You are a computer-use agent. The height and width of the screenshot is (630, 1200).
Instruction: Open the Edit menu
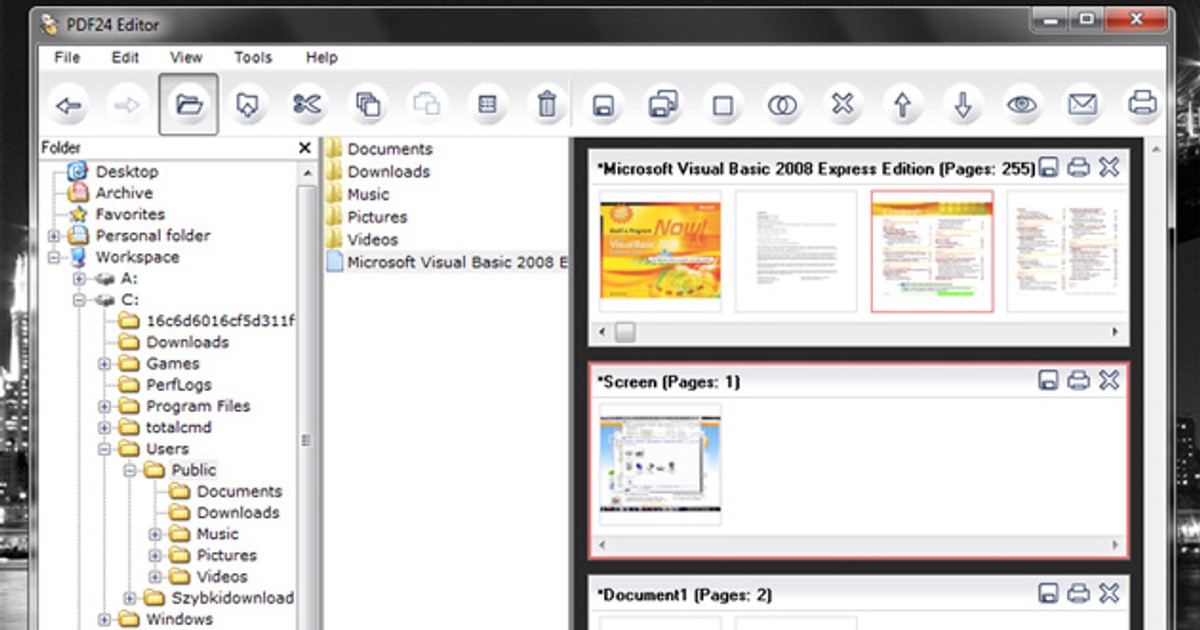[x=125, y=57]
